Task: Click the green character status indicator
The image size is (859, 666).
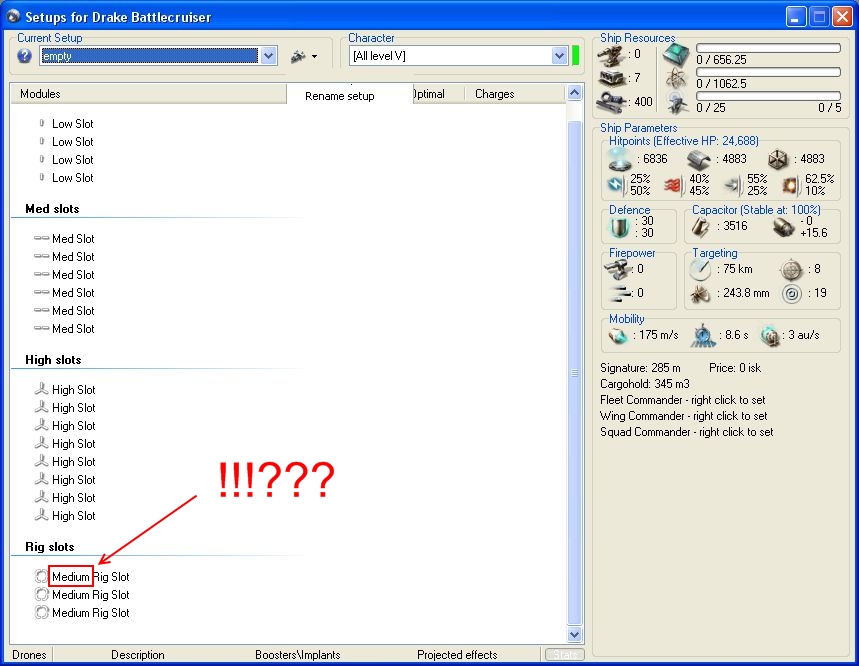Action: [575, 55]
